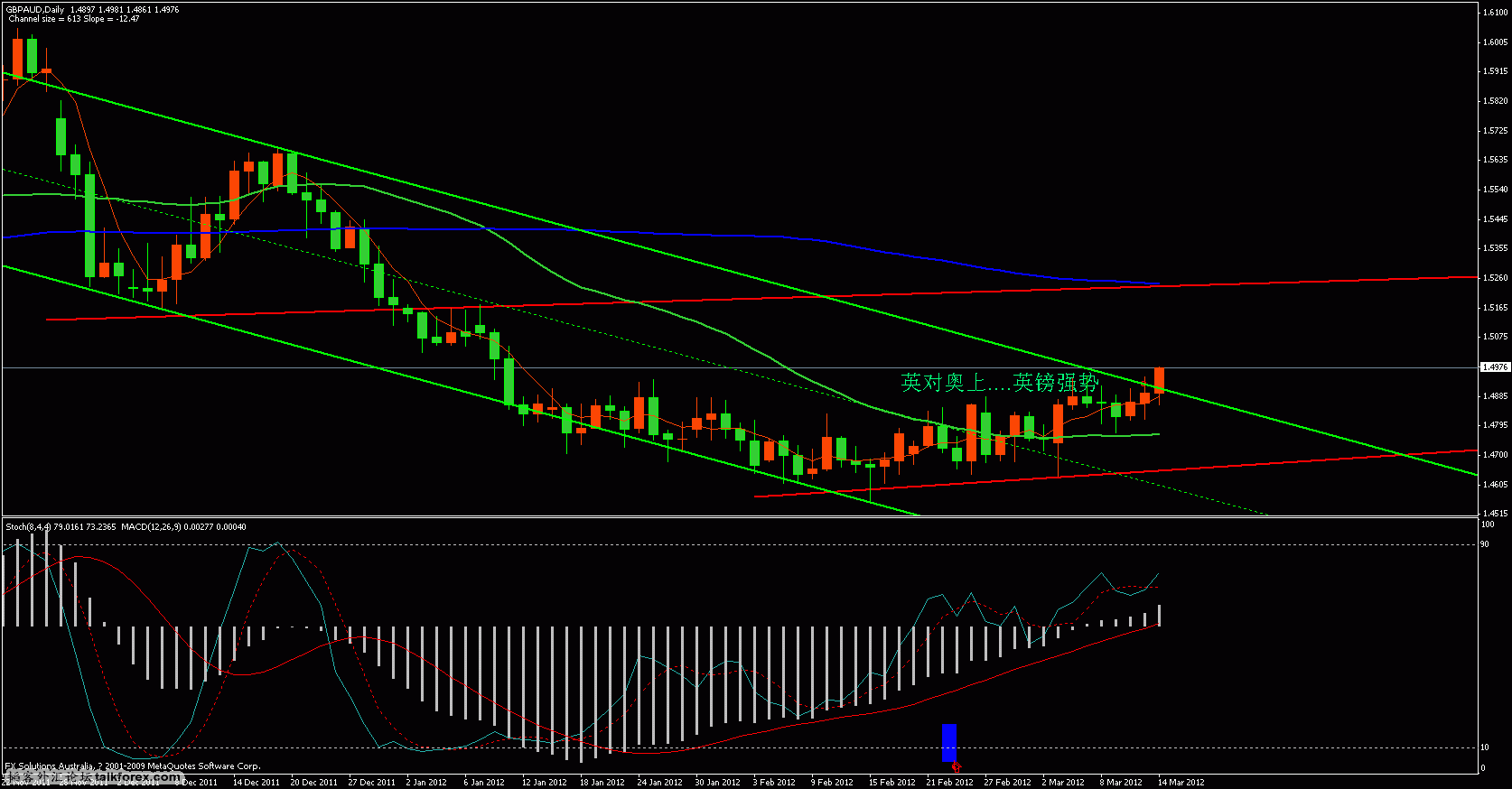This screenshot has height=789, width=1512.
Task: Click price scale label 1.5355
Action: click(x=1496, y=247)
